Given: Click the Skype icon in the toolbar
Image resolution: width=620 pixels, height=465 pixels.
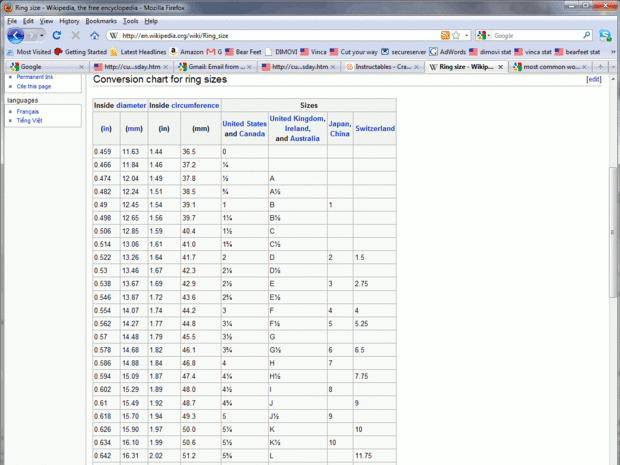Looking at the screenshot, I should pyautogui.click(x=605, y=35).
